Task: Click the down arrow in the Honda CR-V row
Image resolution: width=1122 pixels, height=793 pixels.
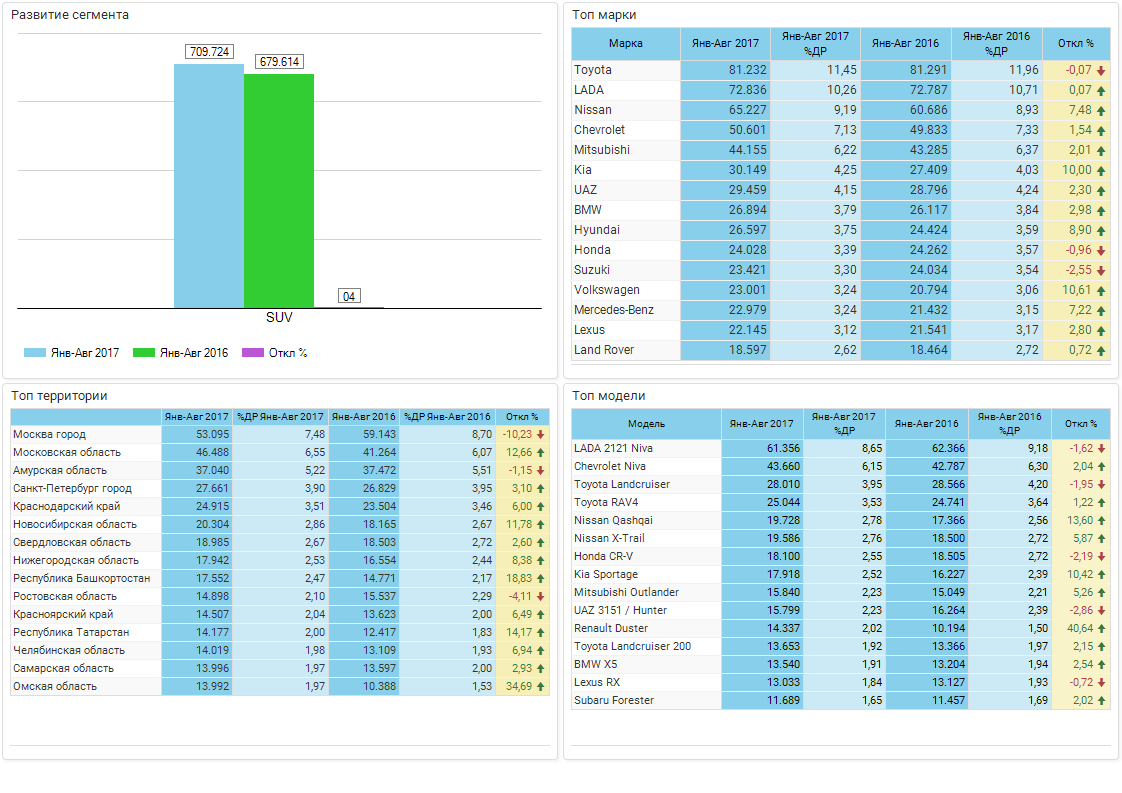Action: 1101,557
